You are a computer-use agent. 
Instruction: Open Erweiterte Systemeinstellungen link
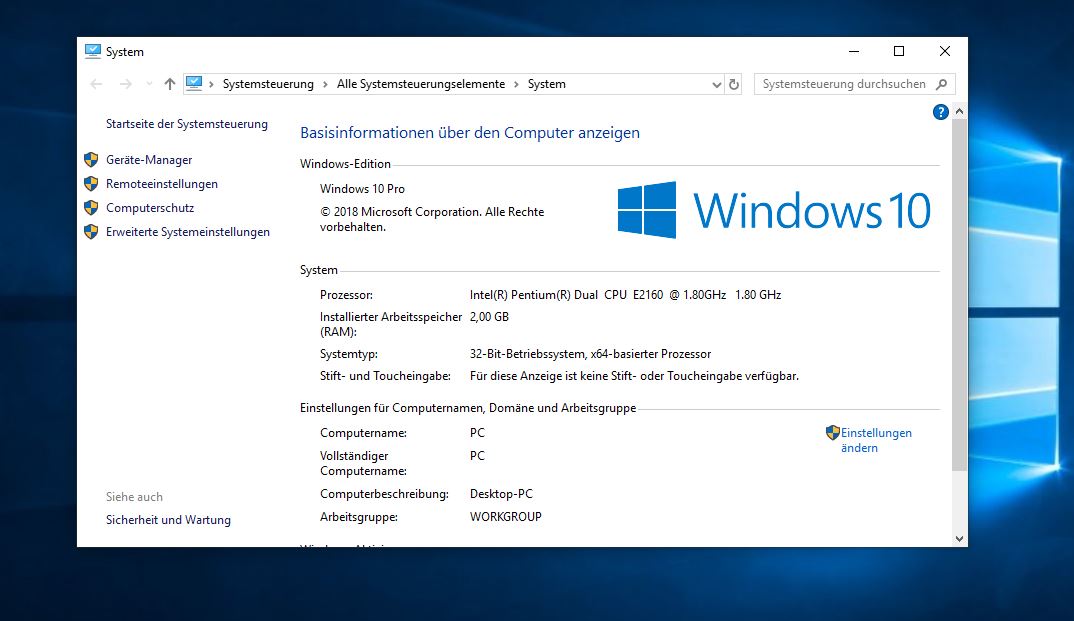click(188, 232)
